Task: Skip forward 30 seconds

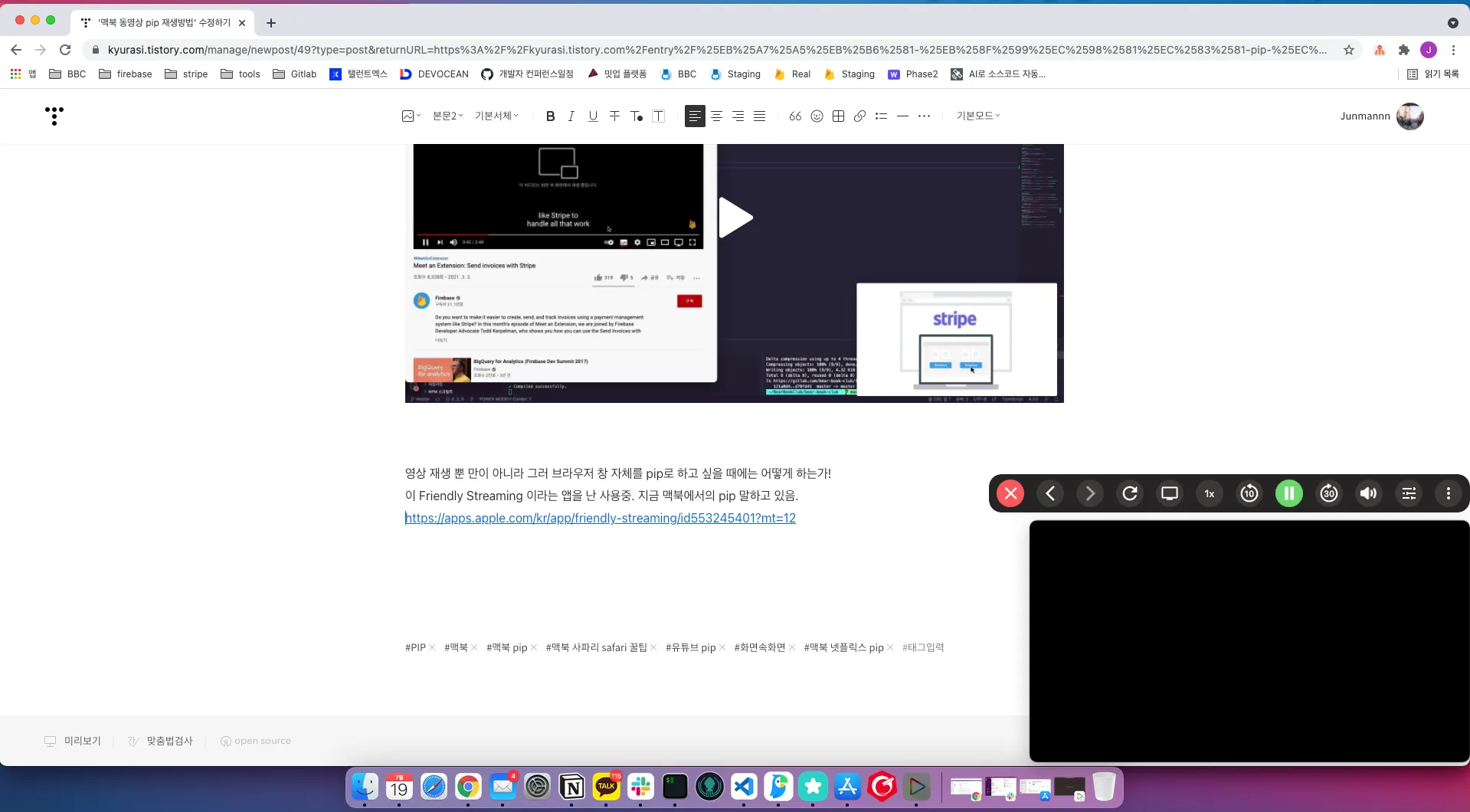Action: coord(1329,494)
